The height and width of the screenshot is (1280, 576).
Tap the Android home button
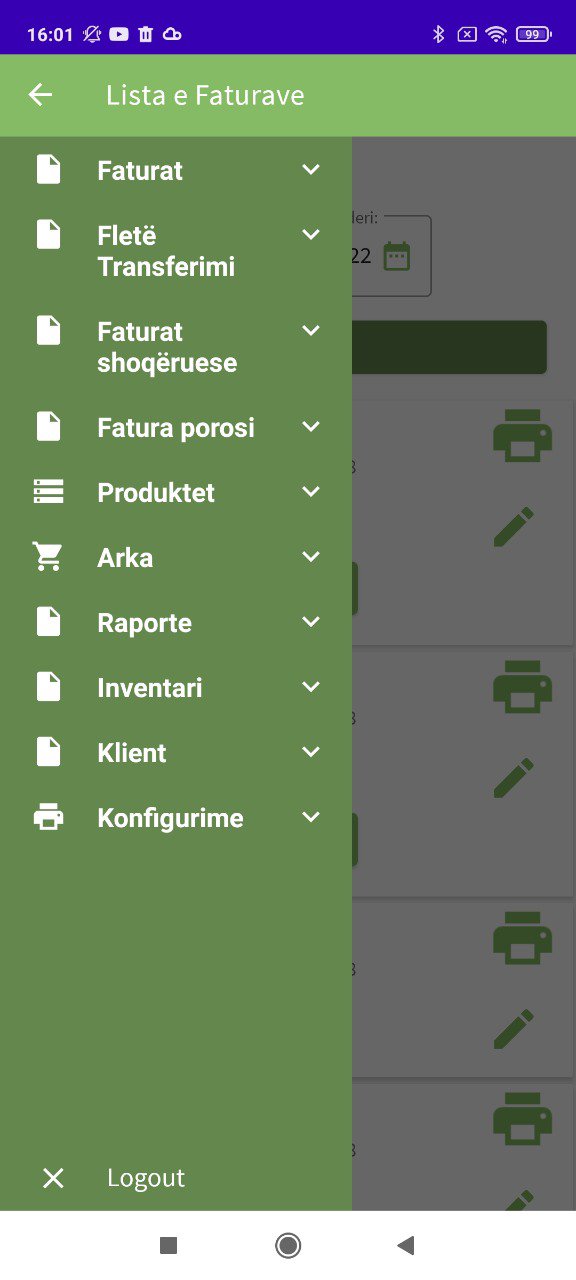(x=288, y=1245)
